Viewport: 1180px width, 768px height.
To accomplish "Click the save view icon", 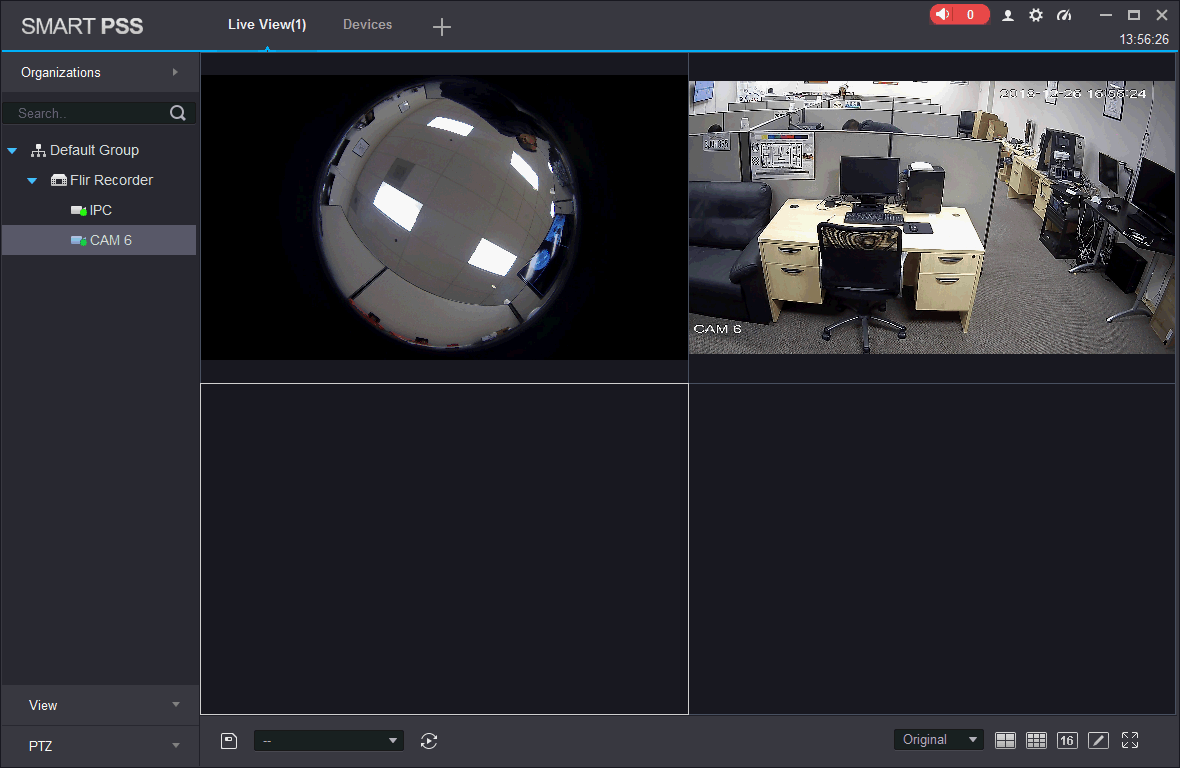I will point(229,741).
